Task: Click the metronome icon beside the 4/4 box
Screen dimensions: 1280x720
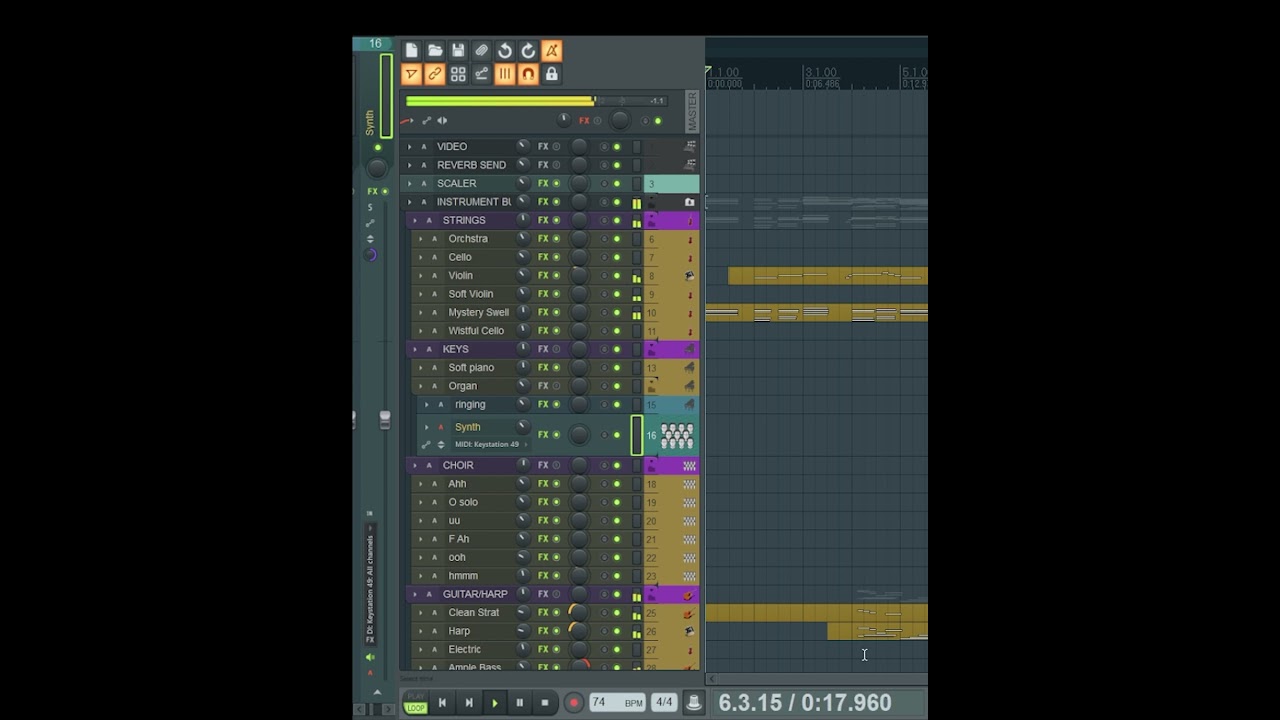Action: pyautogui.click(x=693, y=703)
